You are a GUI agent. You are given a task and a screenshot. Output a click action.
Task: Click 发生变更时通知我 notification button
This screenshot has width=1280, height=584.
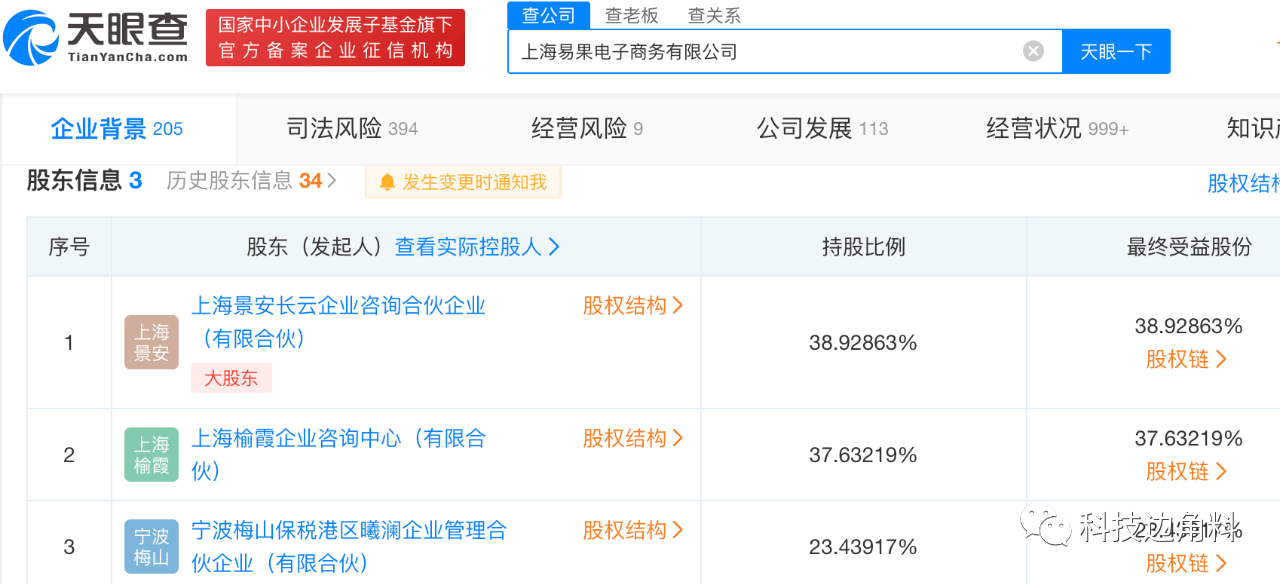463,182
